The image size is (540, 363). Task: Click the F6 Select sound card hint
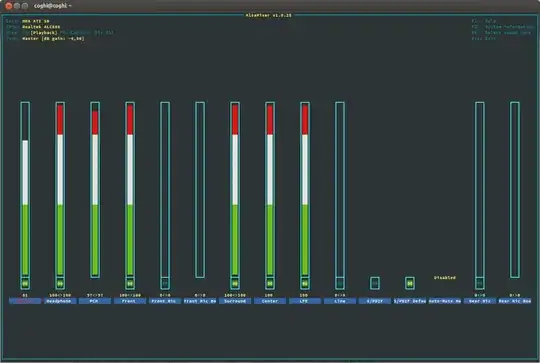[x=501, y=33]
